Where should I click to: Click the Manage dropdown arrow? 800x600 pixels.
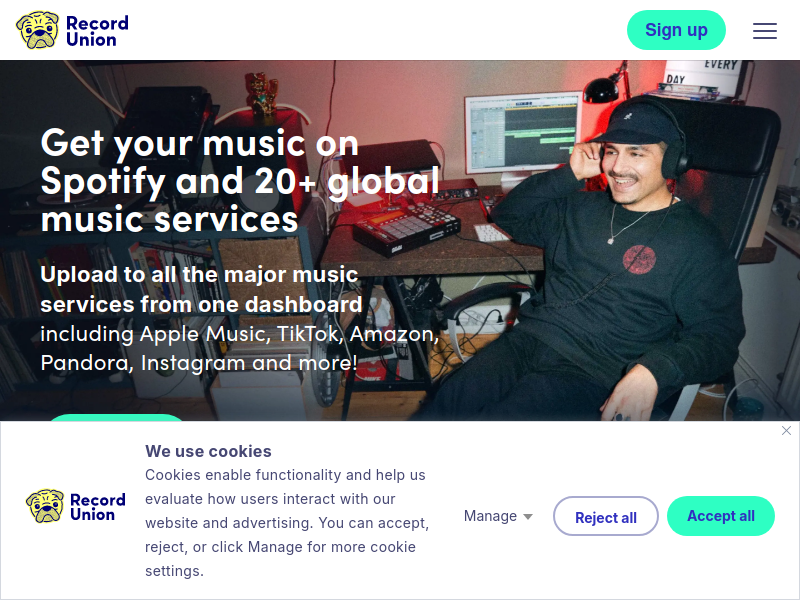pos(528,517)
